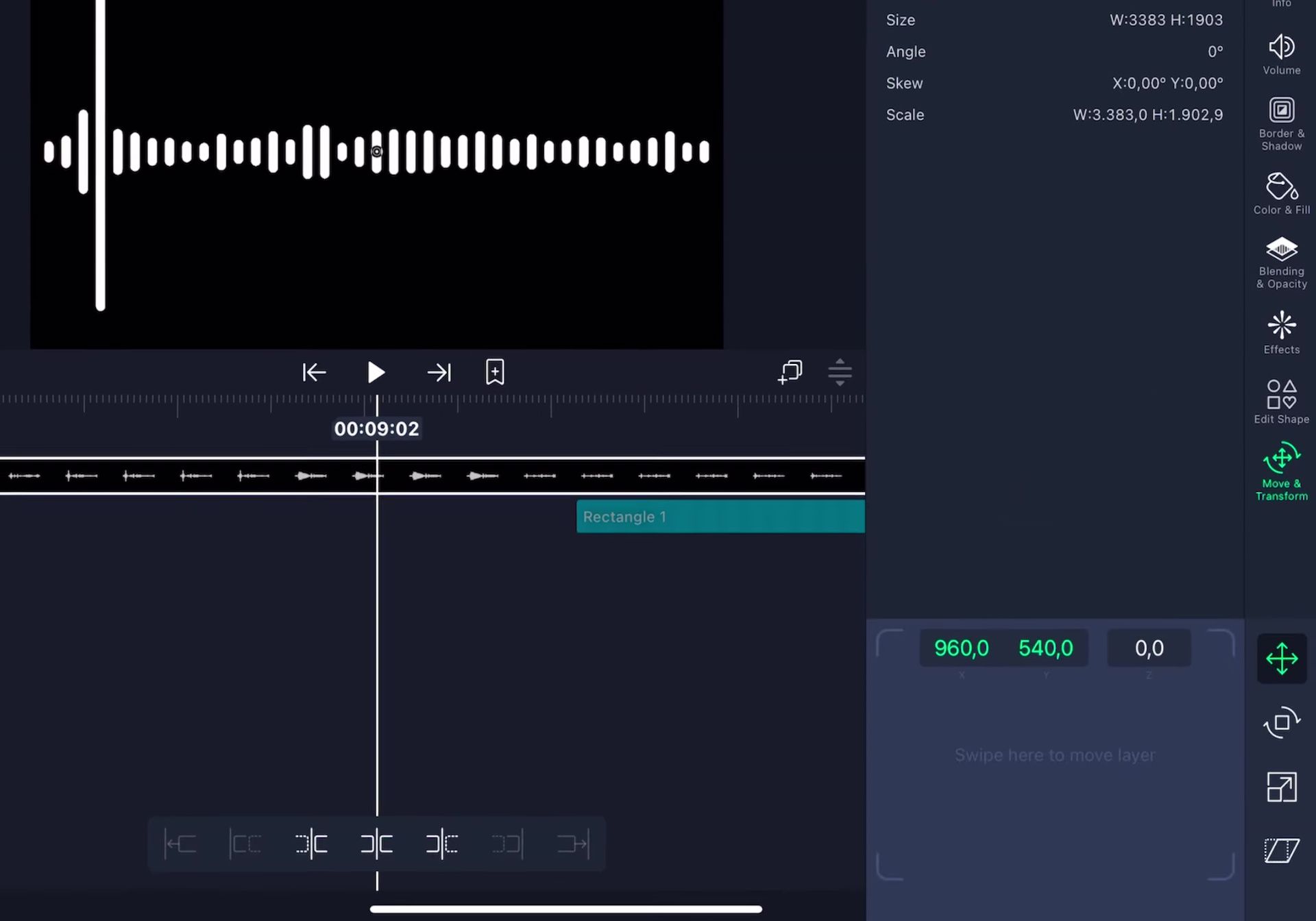Jump to the start of the timeline

(314, 372)
